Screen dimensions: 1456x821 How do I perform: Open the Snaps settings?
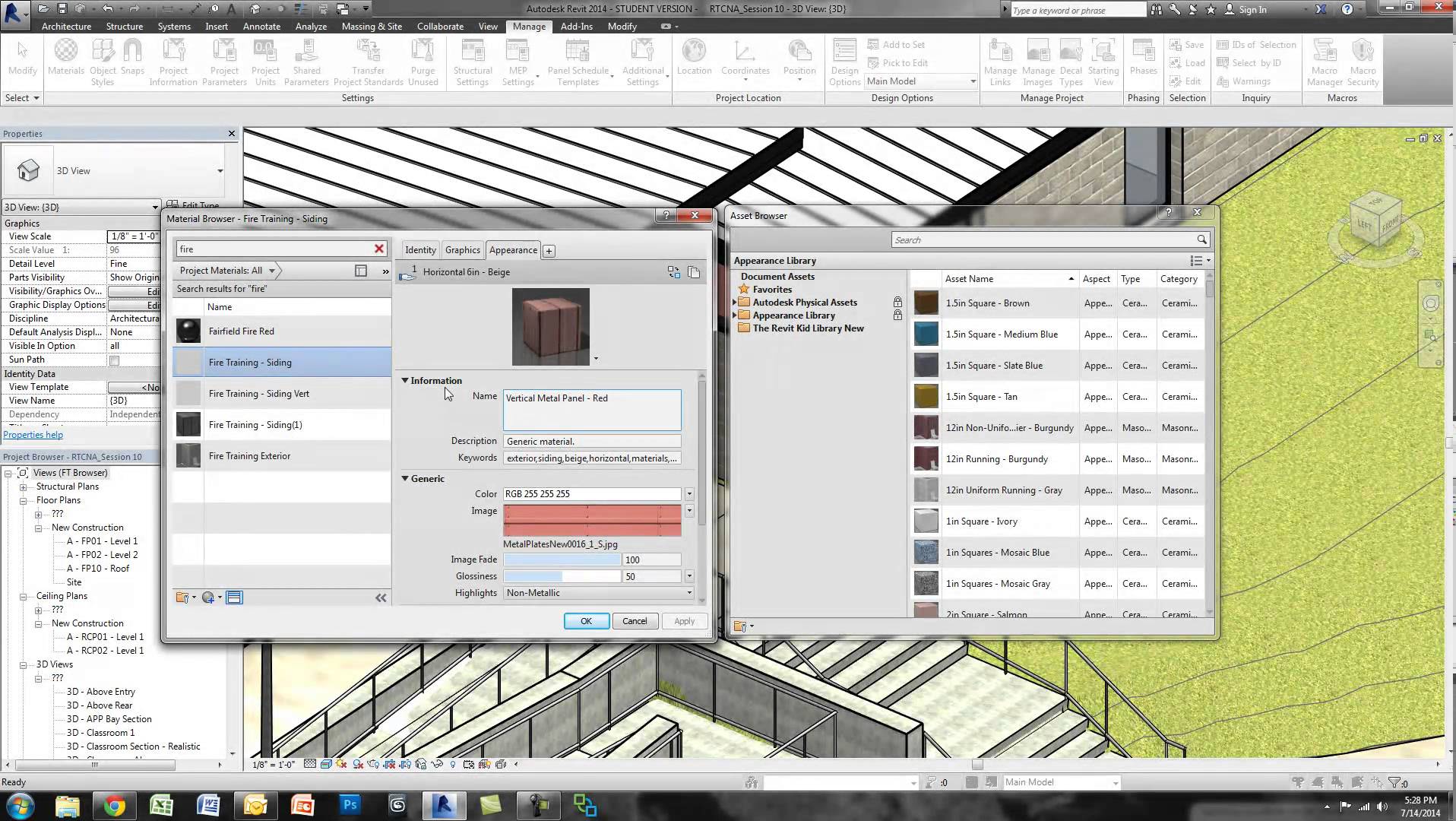pyautogui.click(x=132, y=58)
